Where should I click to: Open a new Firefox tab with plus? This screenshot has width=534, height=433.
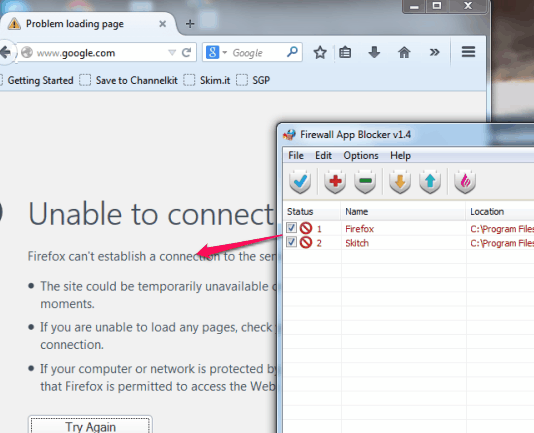tap(190, 24)
